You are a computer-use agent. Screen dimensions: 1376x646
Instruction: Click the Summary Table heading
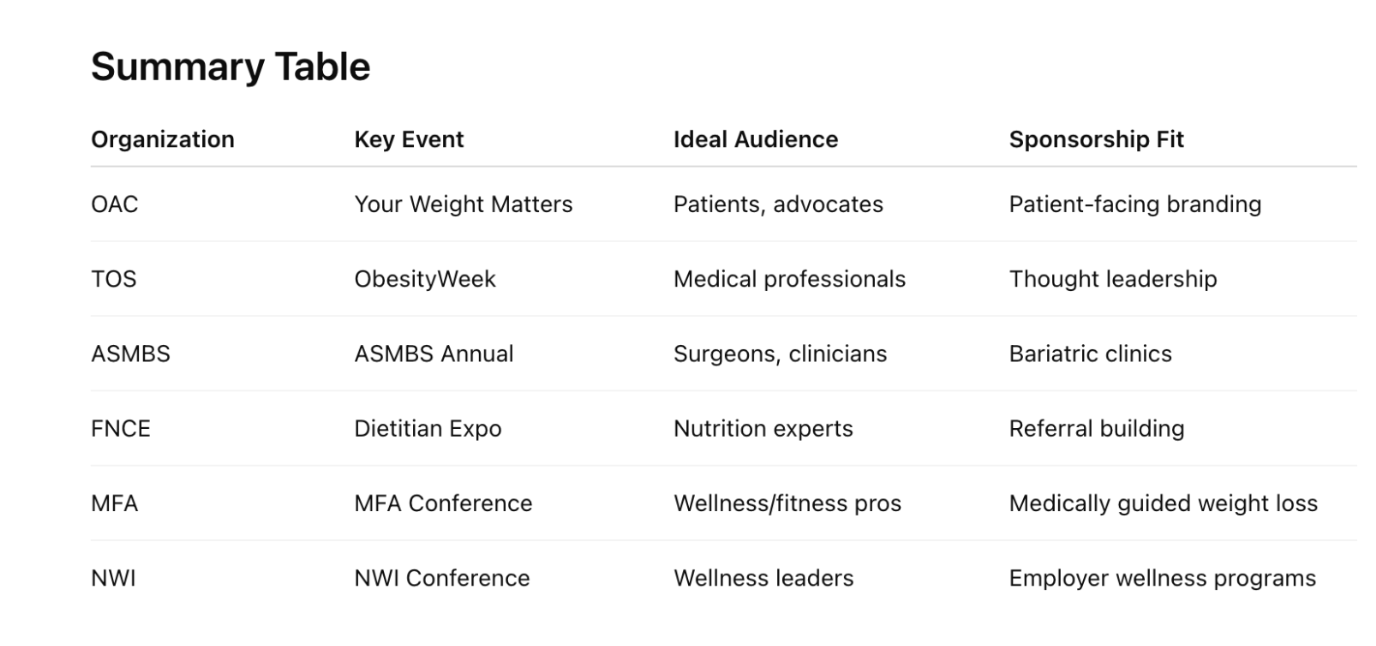click(230, 67)
